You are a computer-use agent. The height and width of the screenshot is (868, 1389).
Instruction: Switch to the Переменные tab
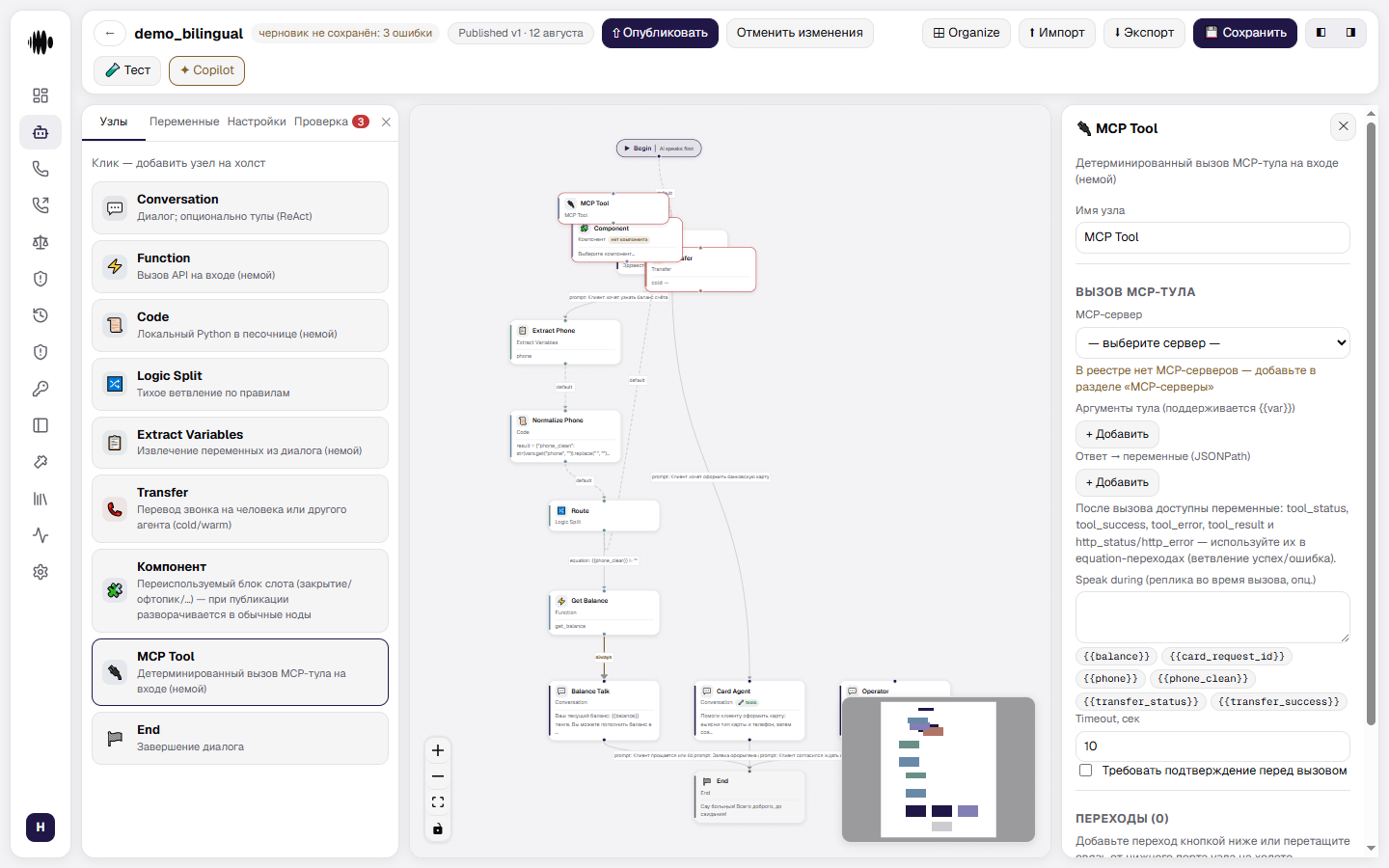tap(184, 122)
